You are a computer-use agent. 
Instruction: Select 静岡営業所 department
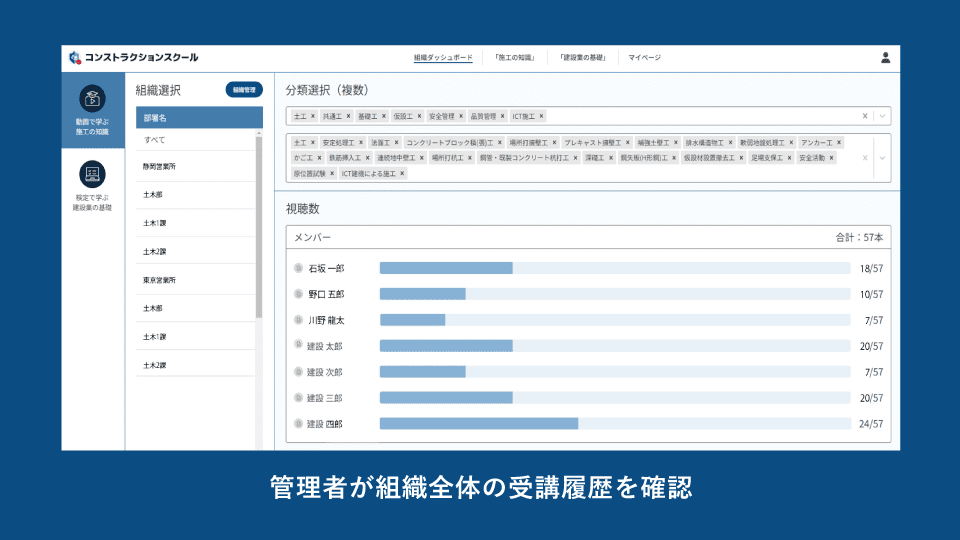tap(195, 167)
